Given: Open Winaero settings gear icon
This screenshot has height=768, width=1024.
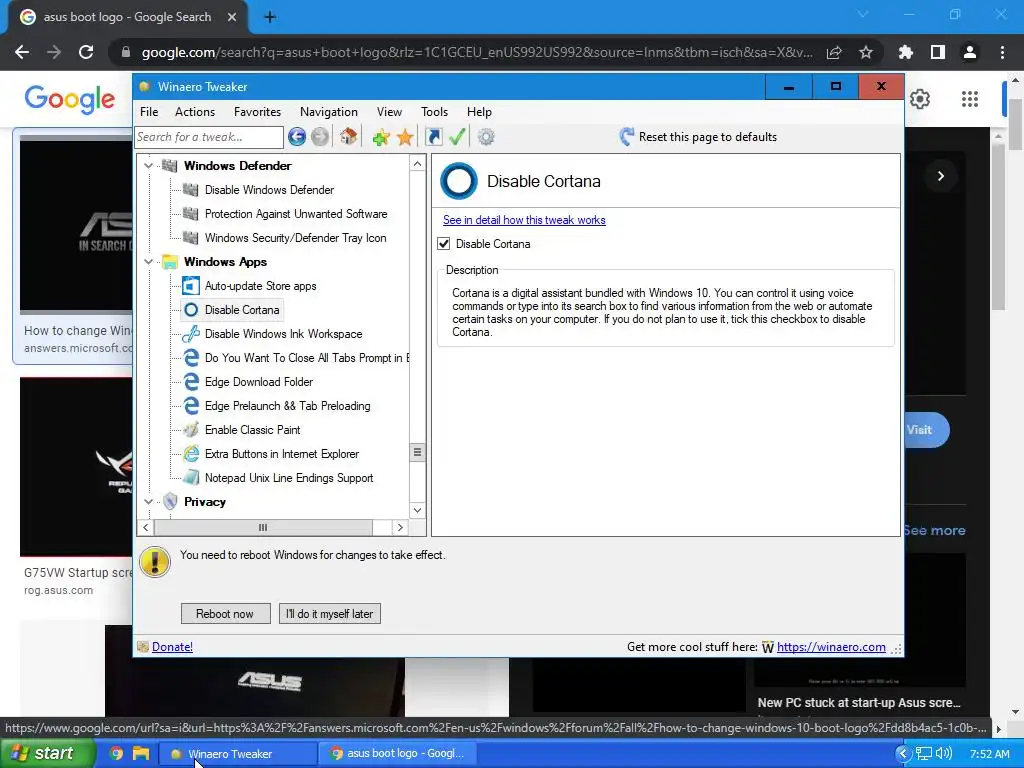Looking at the screenshot, I should tap(486, 136).
